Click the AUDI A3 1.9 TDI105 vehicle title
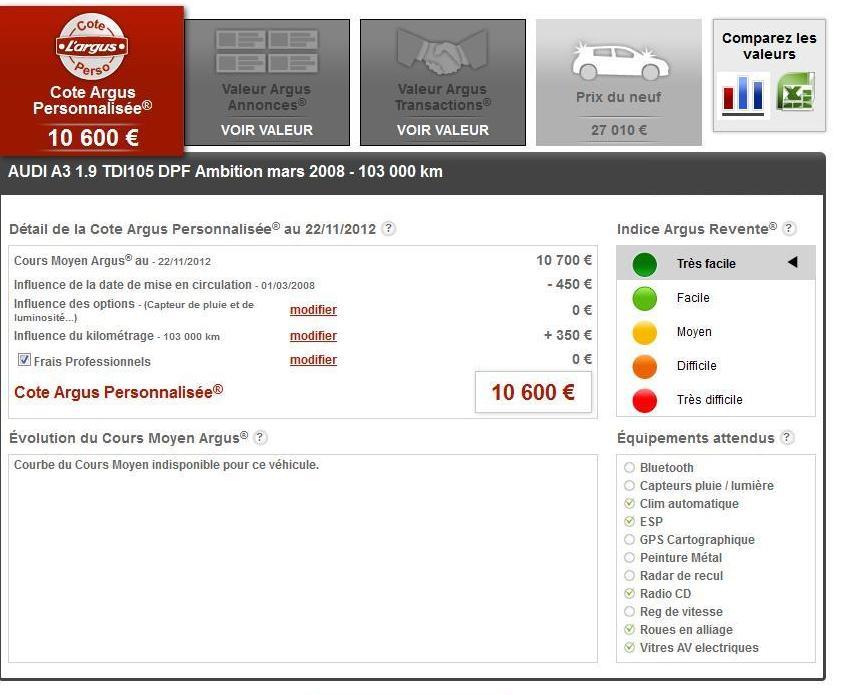This screenshot has height=695, width=848. point(225,171)
